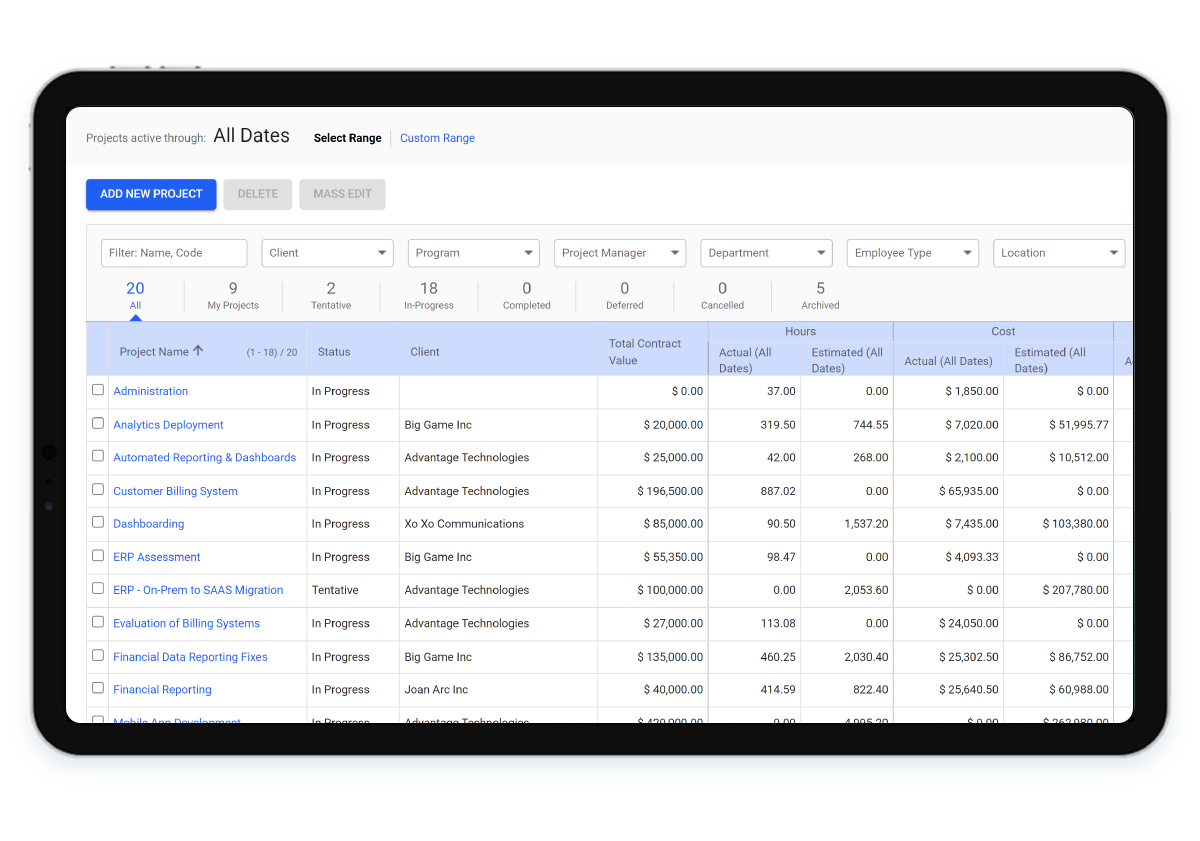Screen dimensions: 1200x841
Task: Open the Dashboarding project link
Action: [149, 523]
